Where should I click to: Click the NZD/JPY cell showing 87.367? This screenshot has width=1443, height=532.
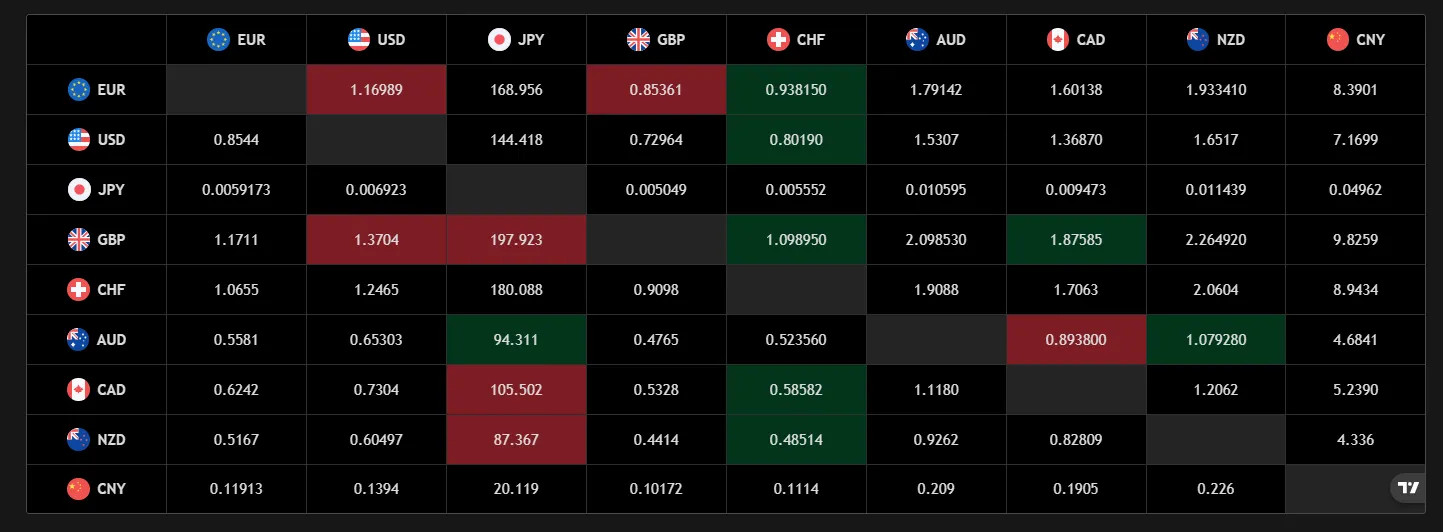516,440
